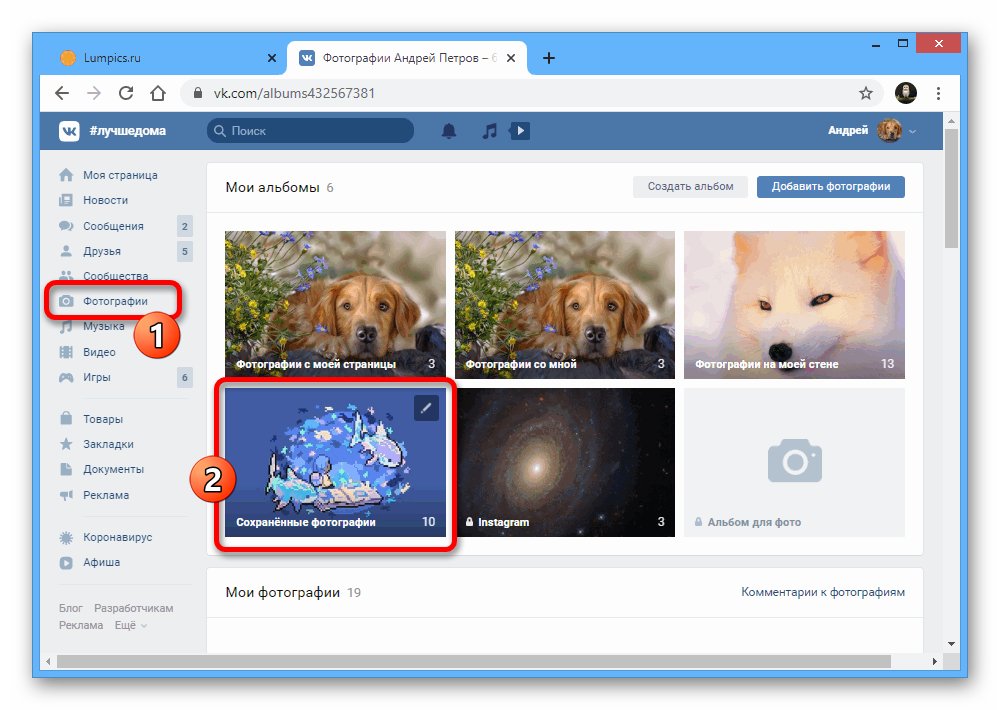Click the Добавить фотографии button
Screen dimensions: 1000x710
(830, 186)
